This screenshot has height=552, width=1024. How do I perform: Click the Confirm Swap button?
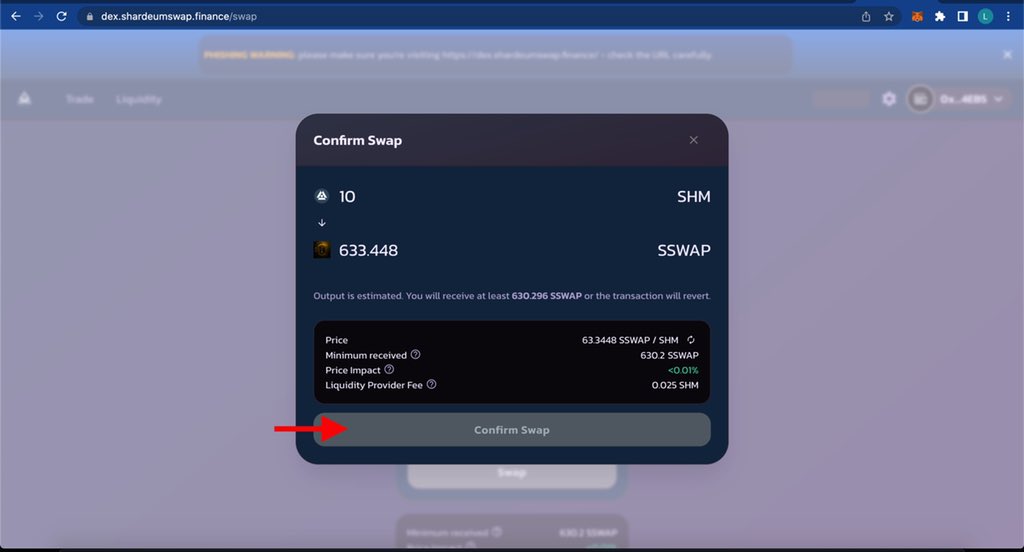click(x=512, y=430)
